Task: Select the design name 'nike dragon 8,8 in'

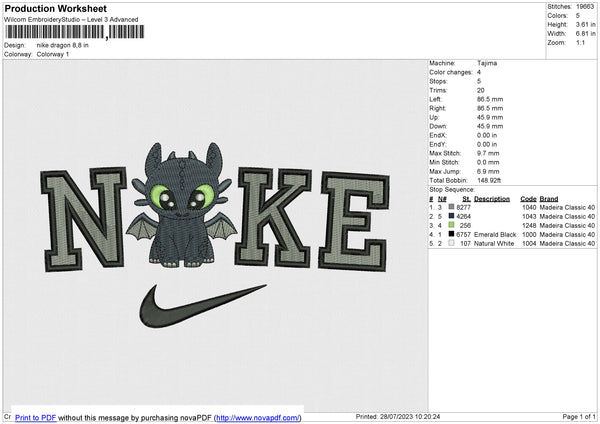Action: click(x=62, y=45)
